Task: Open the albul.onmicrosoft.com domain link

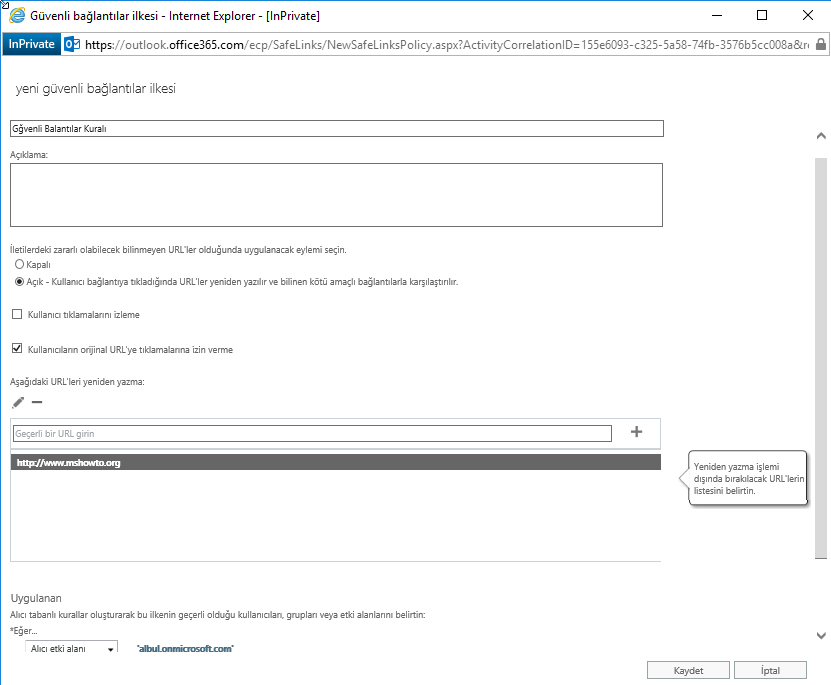Action: pos(185,648)
